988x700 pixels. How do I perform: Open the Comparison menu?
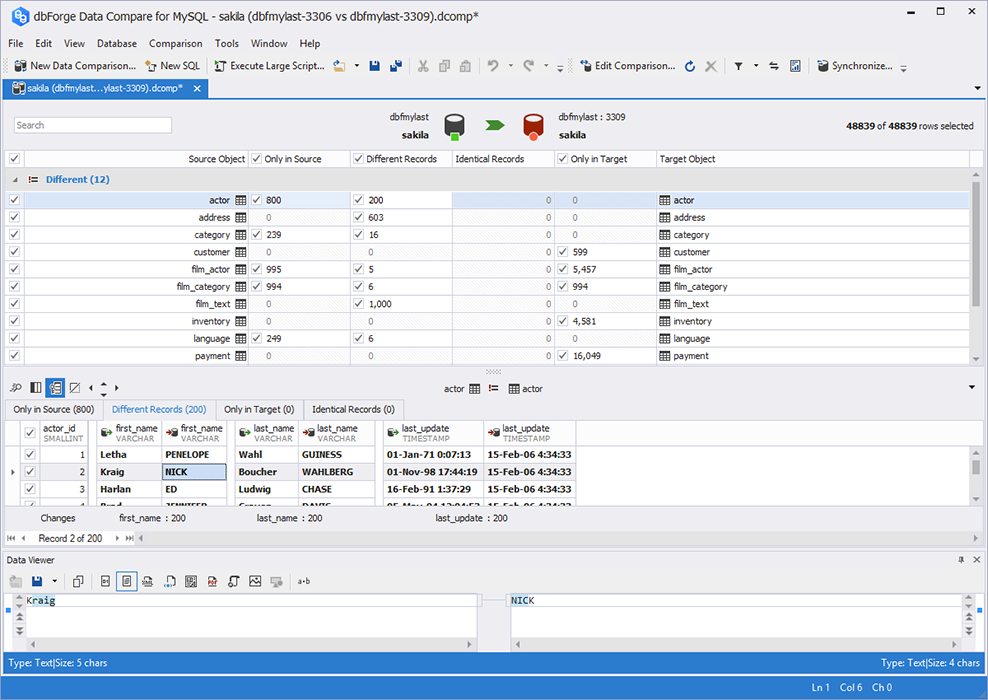pos(175,44)
